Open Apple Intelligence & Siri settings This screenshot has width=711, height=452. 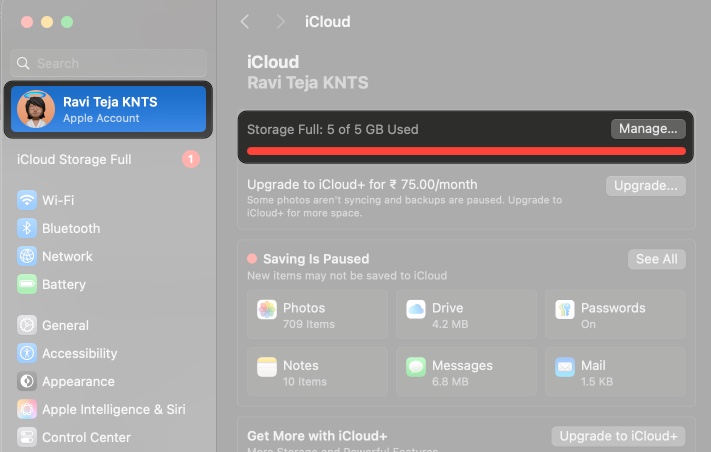113,409
